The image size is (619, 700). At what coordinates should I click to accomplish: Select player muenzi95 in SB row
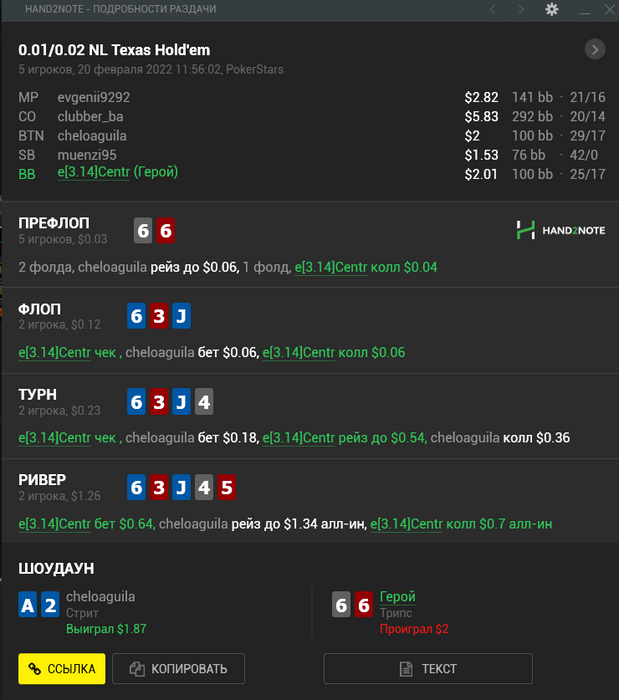(x=87, y=155)
